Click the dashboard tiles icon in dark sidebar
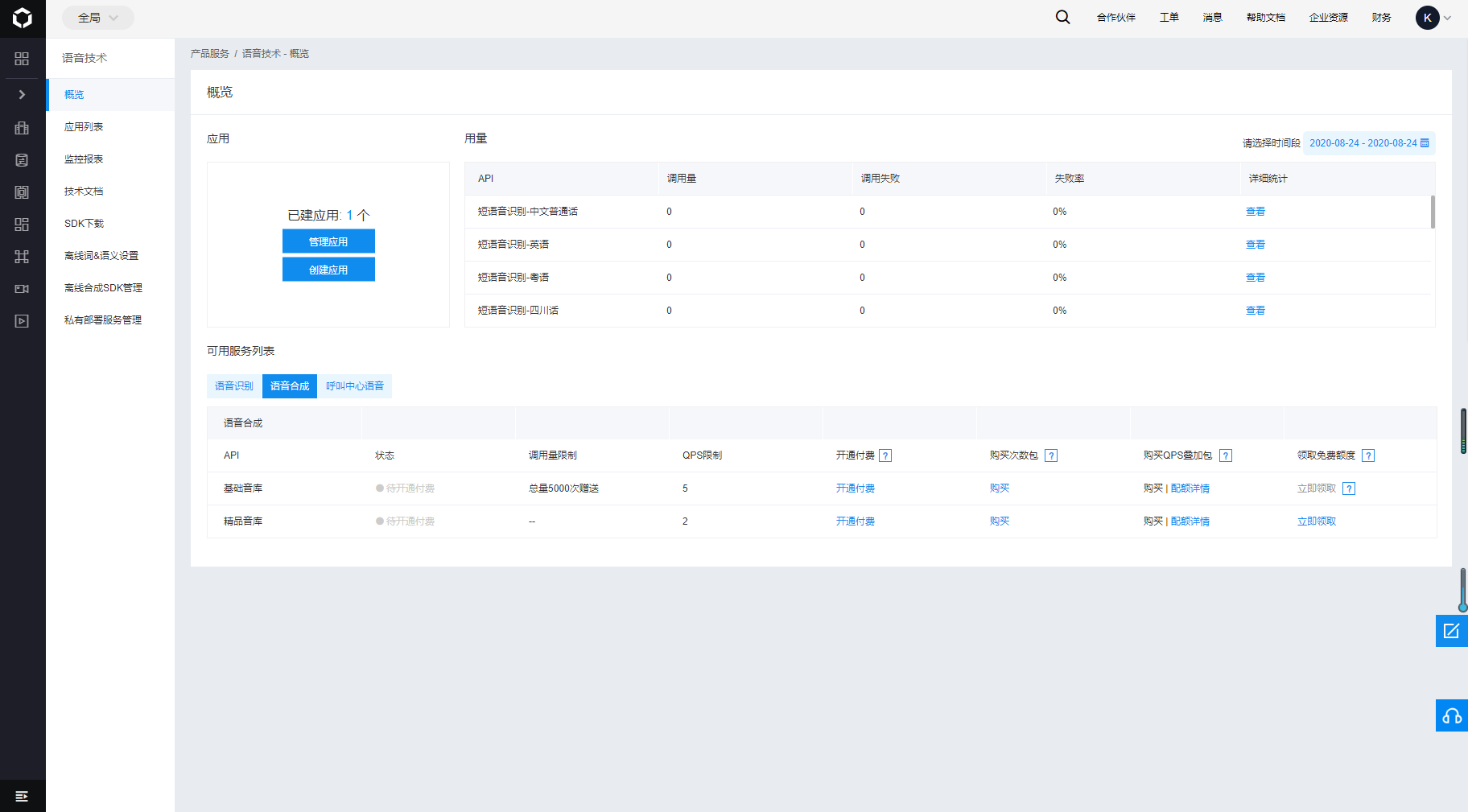Viewport: 1468px width, 812px height. [x=22, y=225]
